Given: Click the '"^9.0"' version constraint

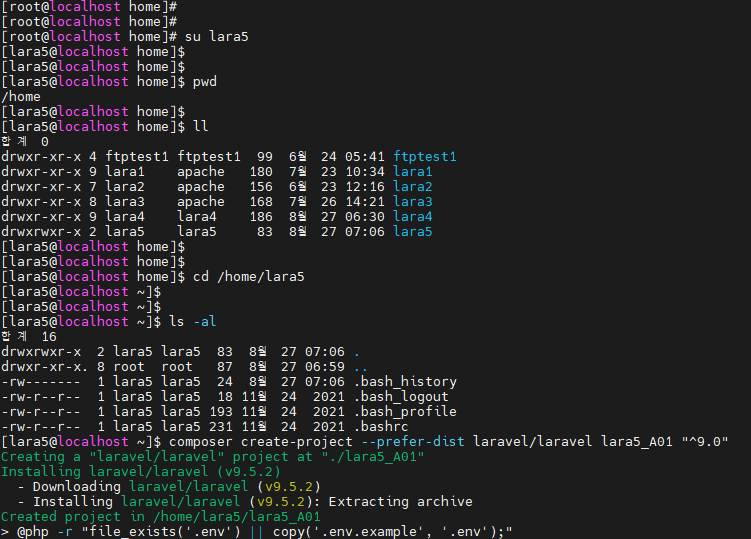Looking at the screenshot, I should (705, 442).
